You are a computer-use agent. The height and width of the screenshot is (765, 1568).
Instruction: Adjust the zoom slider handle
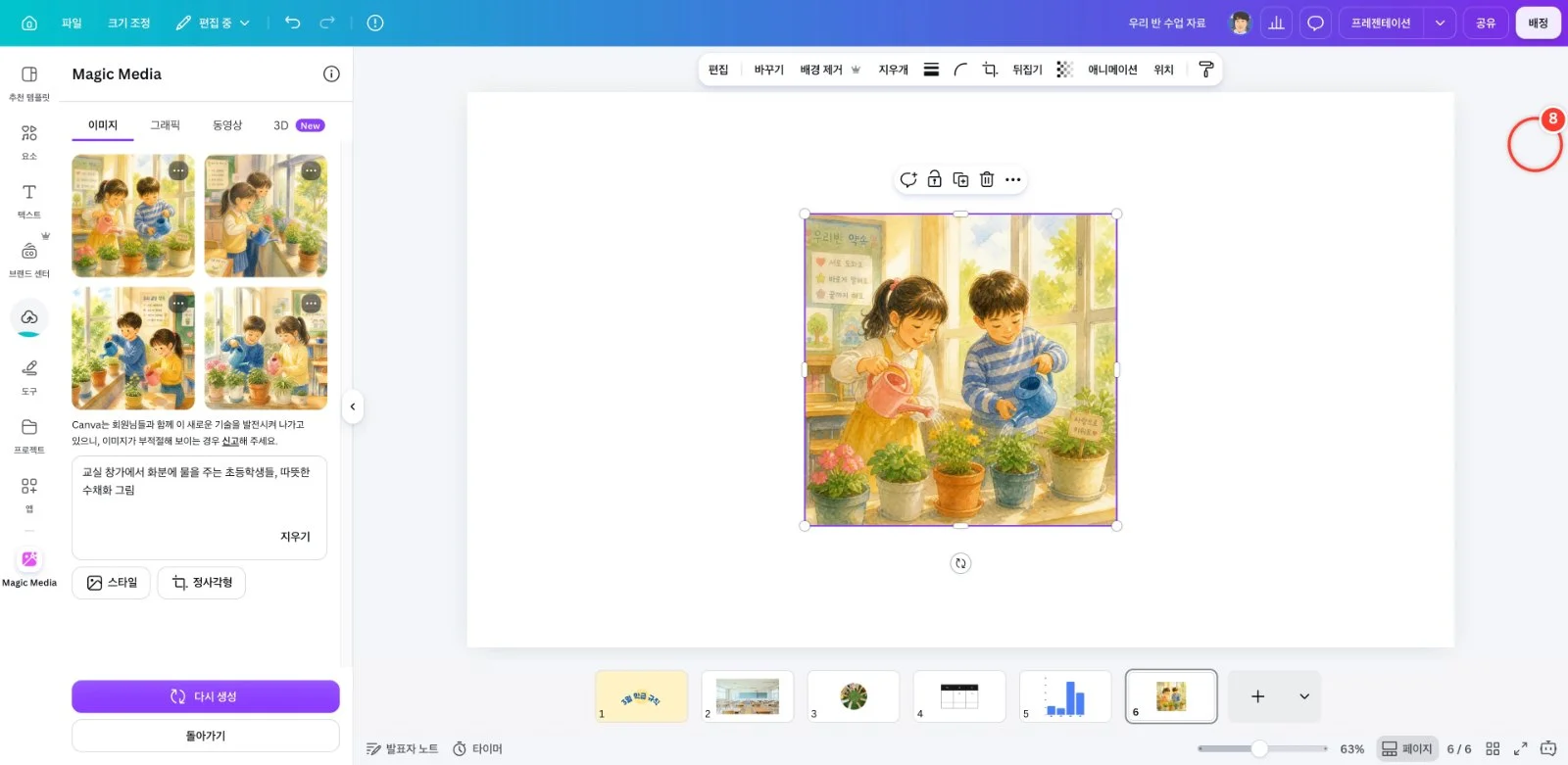[x=1259, y=748]
